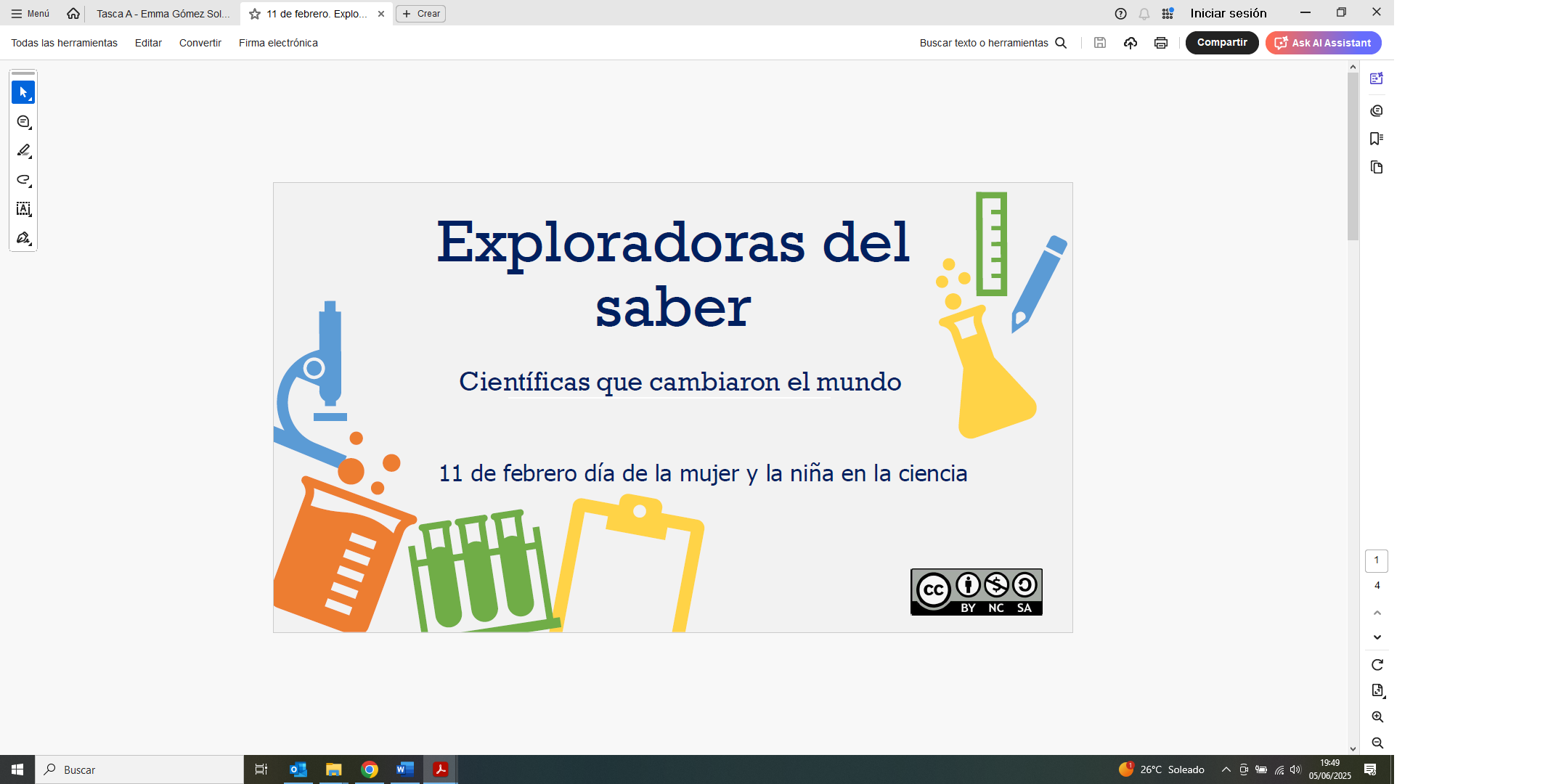Go to the next page arrow
1548x784 pixels.
(x=1377, y=637)
